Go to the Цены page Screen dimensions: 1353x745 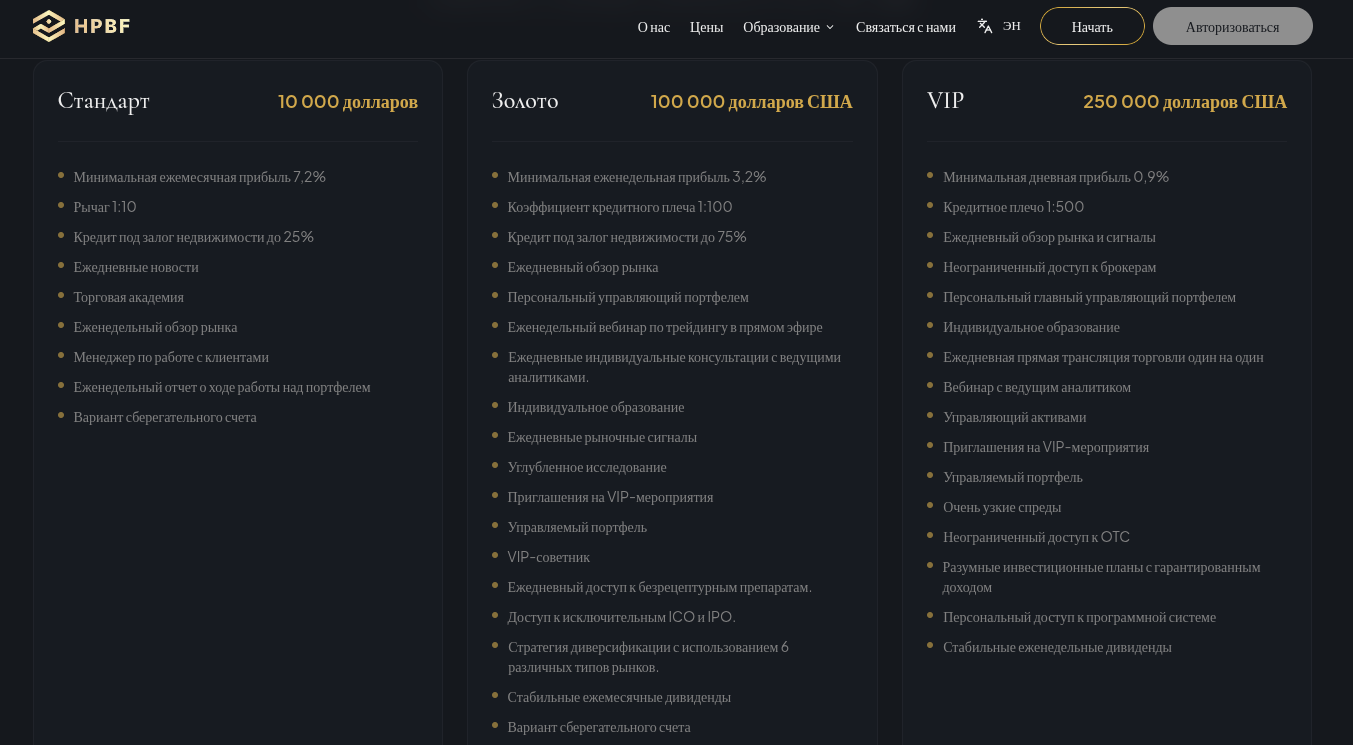(x=706, y=27)
